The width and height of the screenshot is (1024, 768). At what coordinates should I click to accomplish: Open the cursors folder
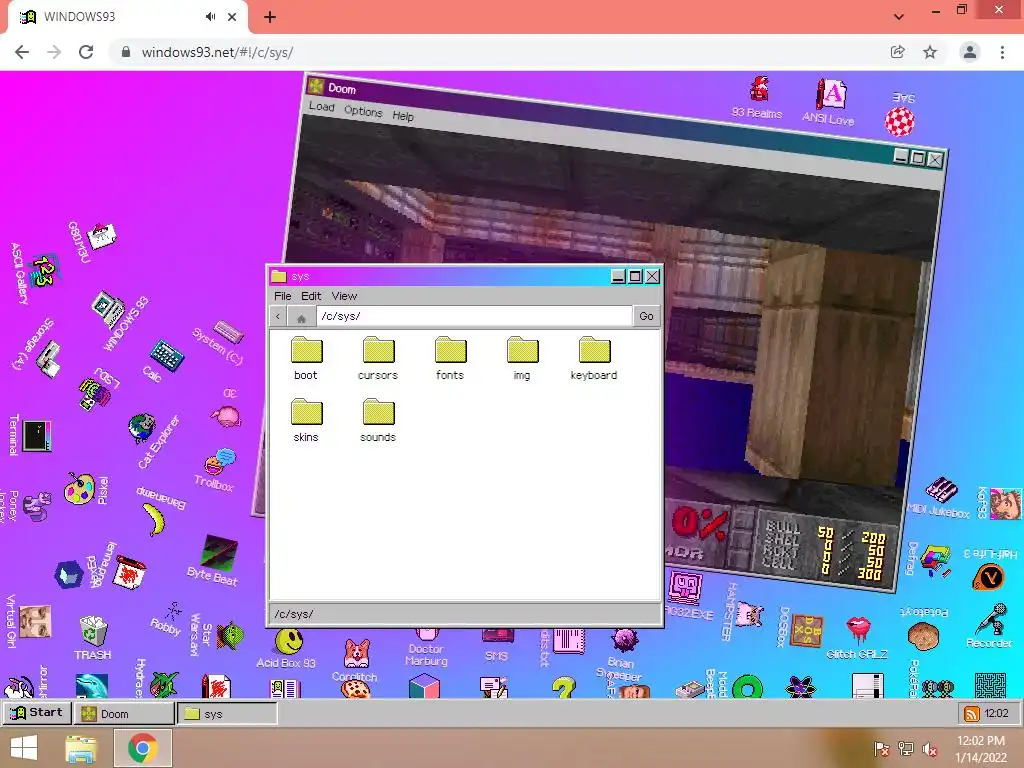[378, 358]
